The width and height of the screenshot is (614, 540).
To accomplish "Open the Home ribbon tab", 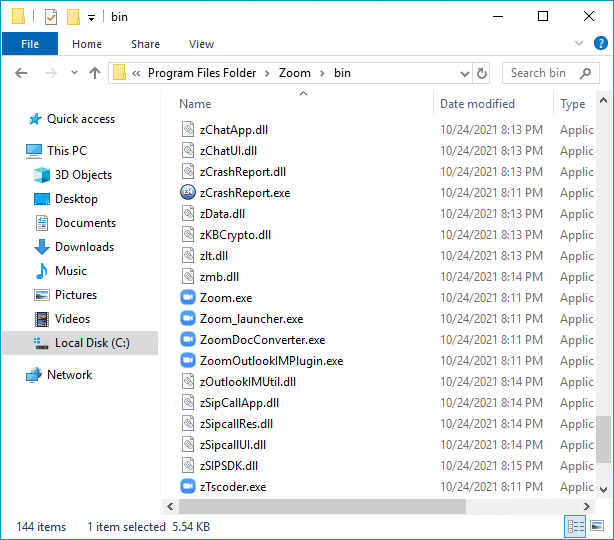I will coord(87,44).
